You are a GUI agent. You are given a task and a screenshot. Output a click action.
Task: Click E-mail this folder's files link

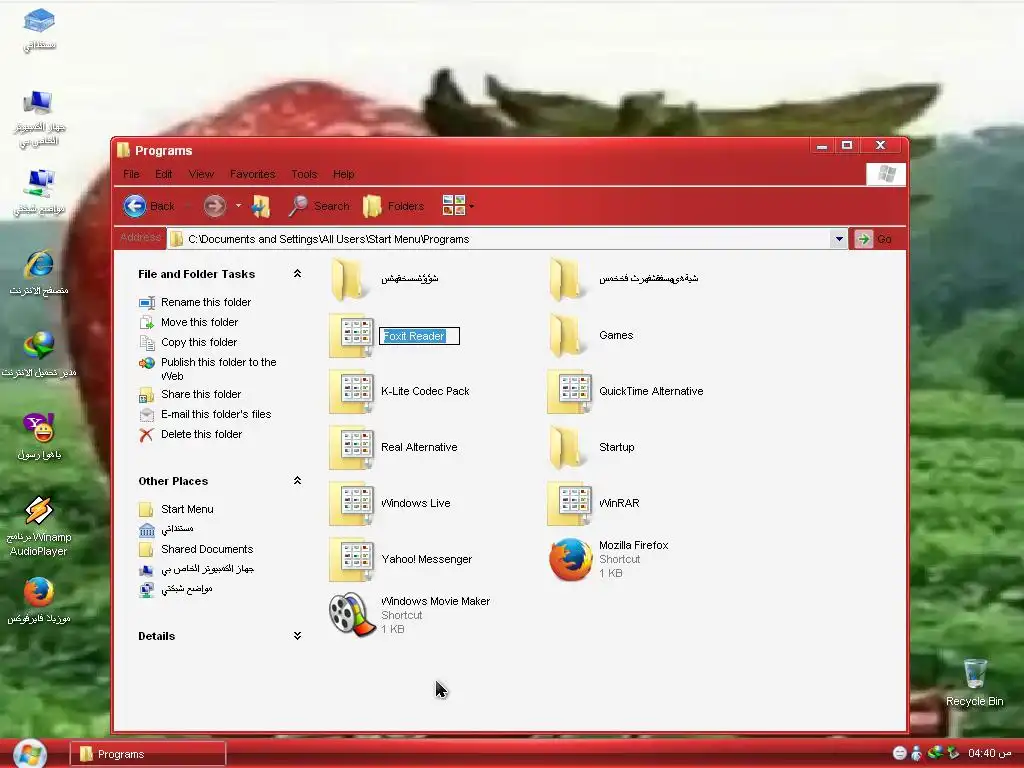(216, 414)
